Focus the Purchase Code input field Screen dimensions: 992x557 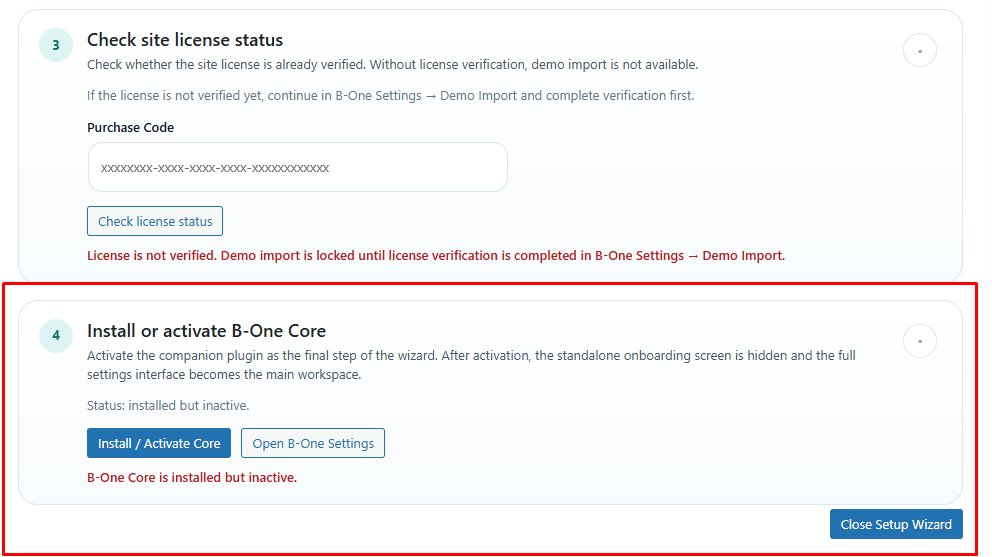[x=297, y=167]
